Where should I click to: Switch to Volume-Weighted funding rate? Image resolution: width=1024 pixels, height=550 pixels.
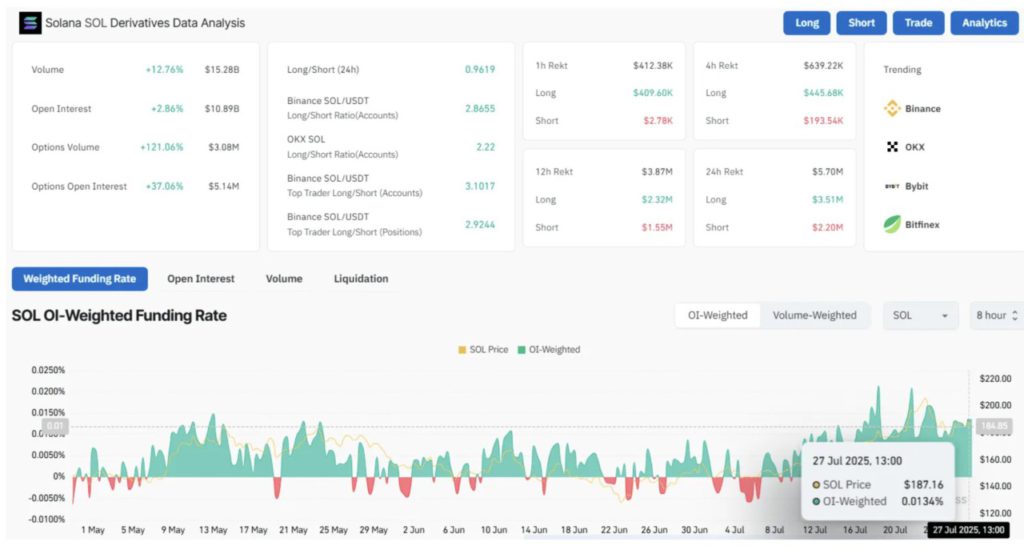click(815, 315)
